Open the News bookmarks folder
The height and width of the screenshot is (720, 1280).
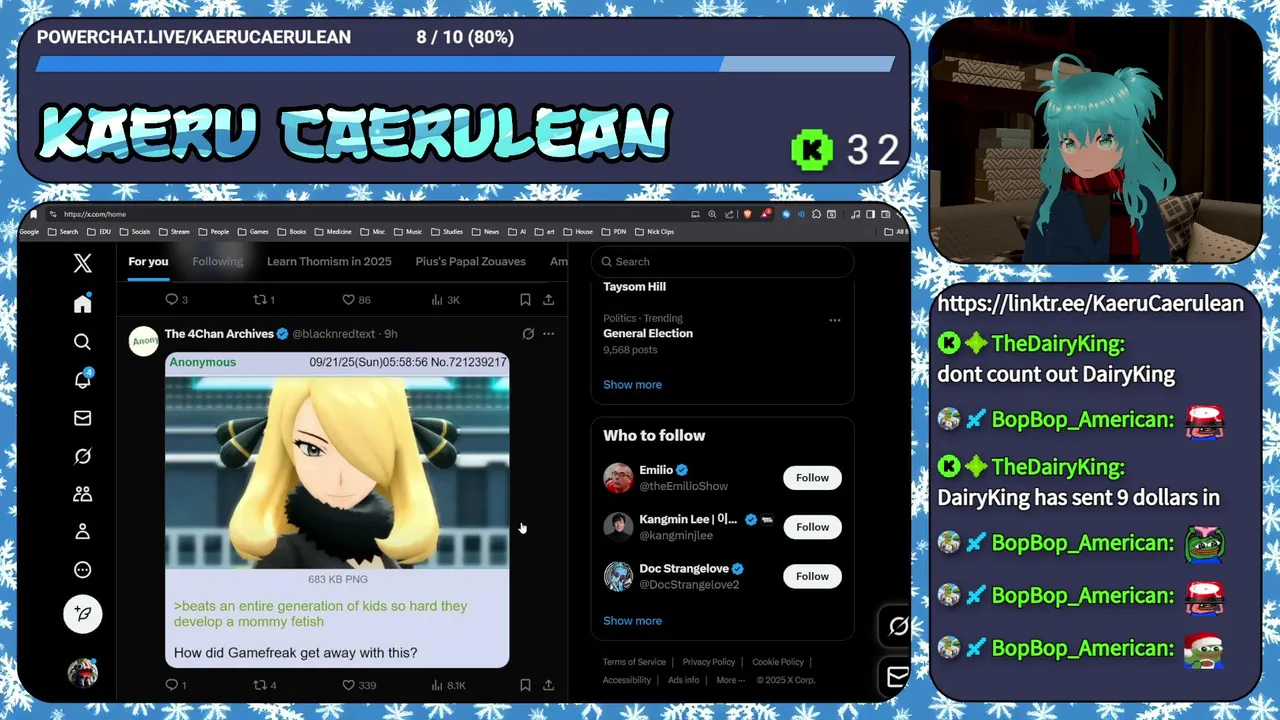(485, 232)
